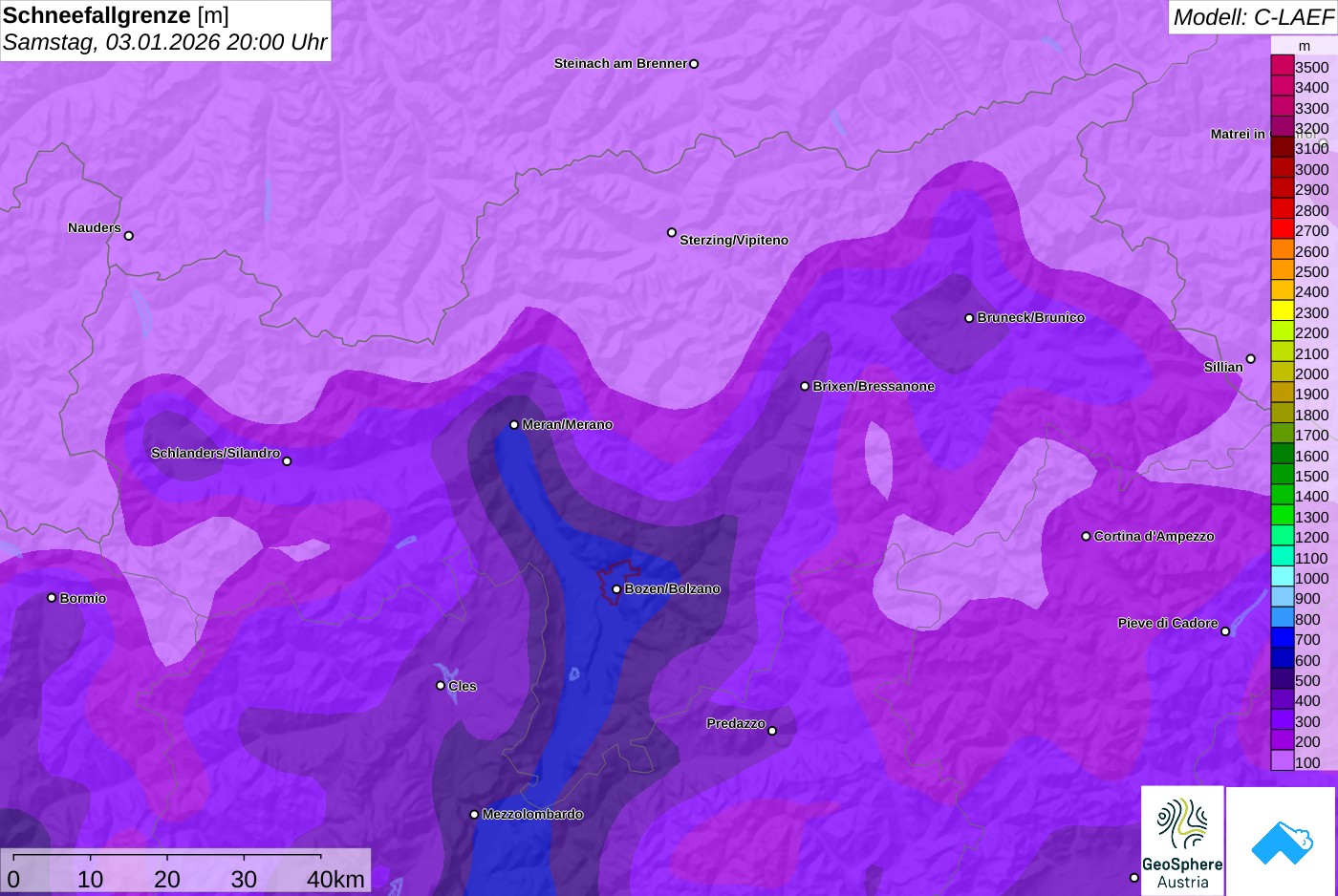This screenshot has height=896, width=1338.
Task: Click the Mezzolombardo location marker
Action: (474, 815)
